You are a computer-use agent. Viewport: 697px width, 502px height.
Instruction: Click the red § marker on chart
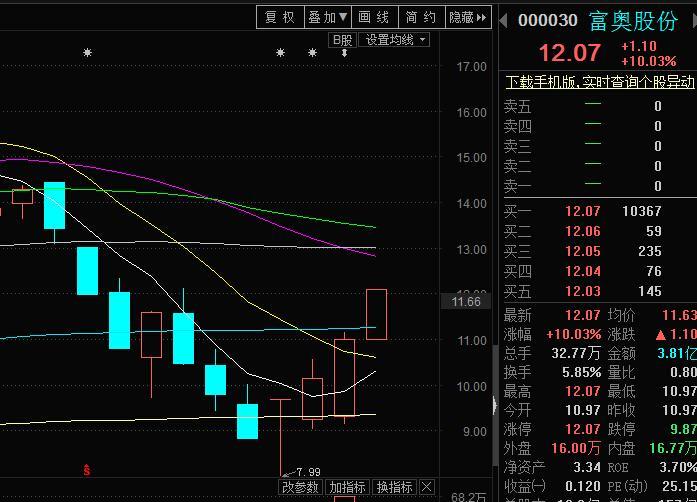(x=87, y=469)
